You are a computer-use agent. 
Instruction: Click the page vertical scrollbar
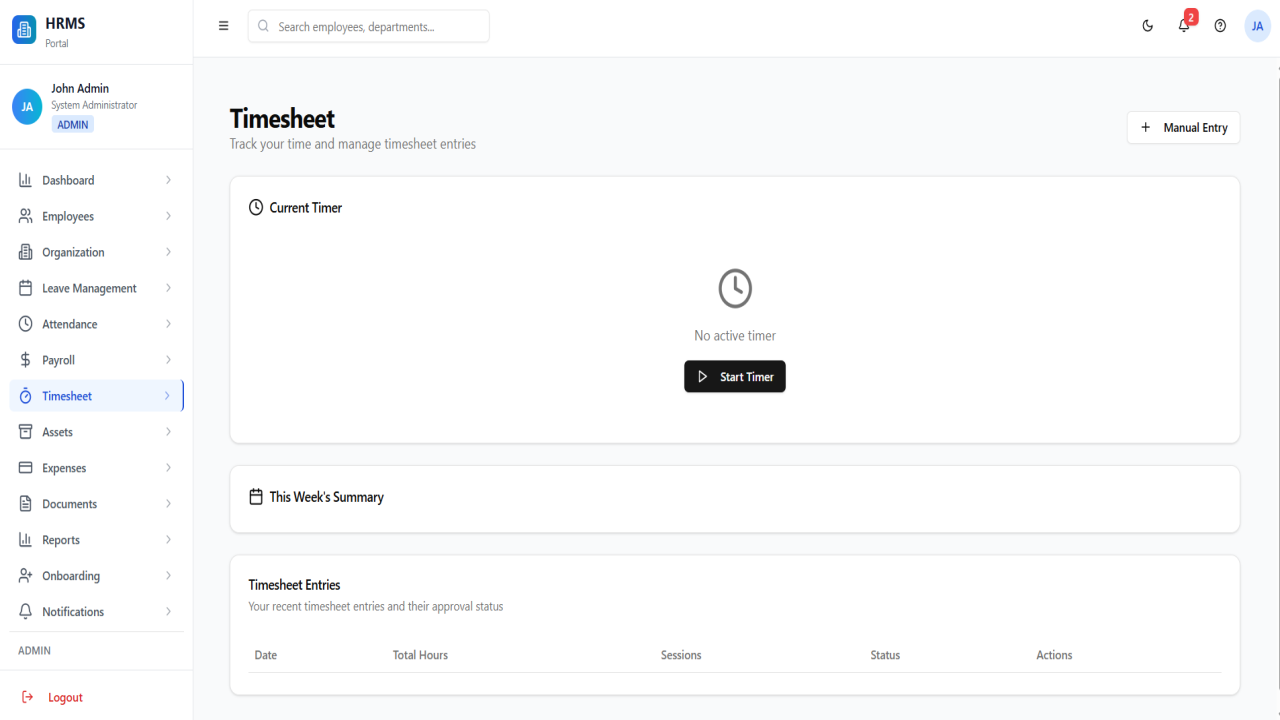pyautogui.click(x=1276, y=388)
